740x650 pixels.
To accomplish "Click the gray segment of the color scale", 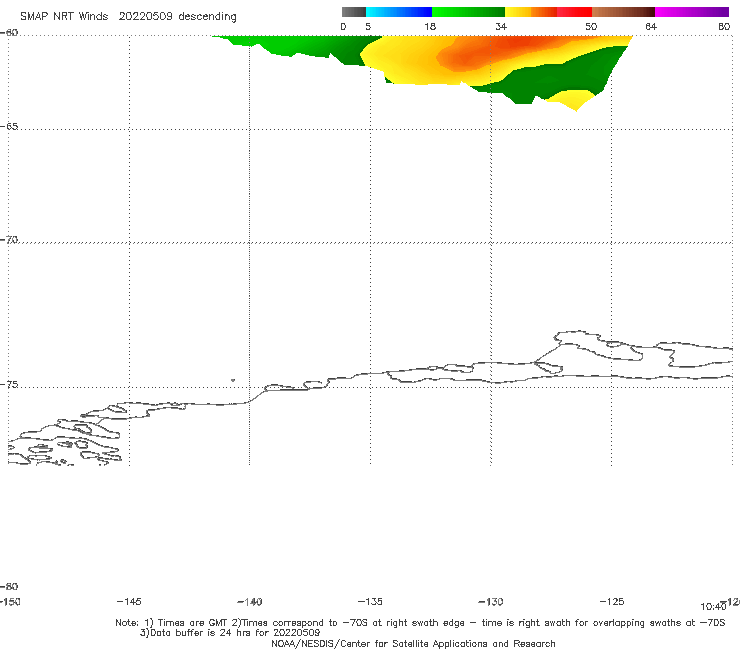I will (x=353, y=12).
